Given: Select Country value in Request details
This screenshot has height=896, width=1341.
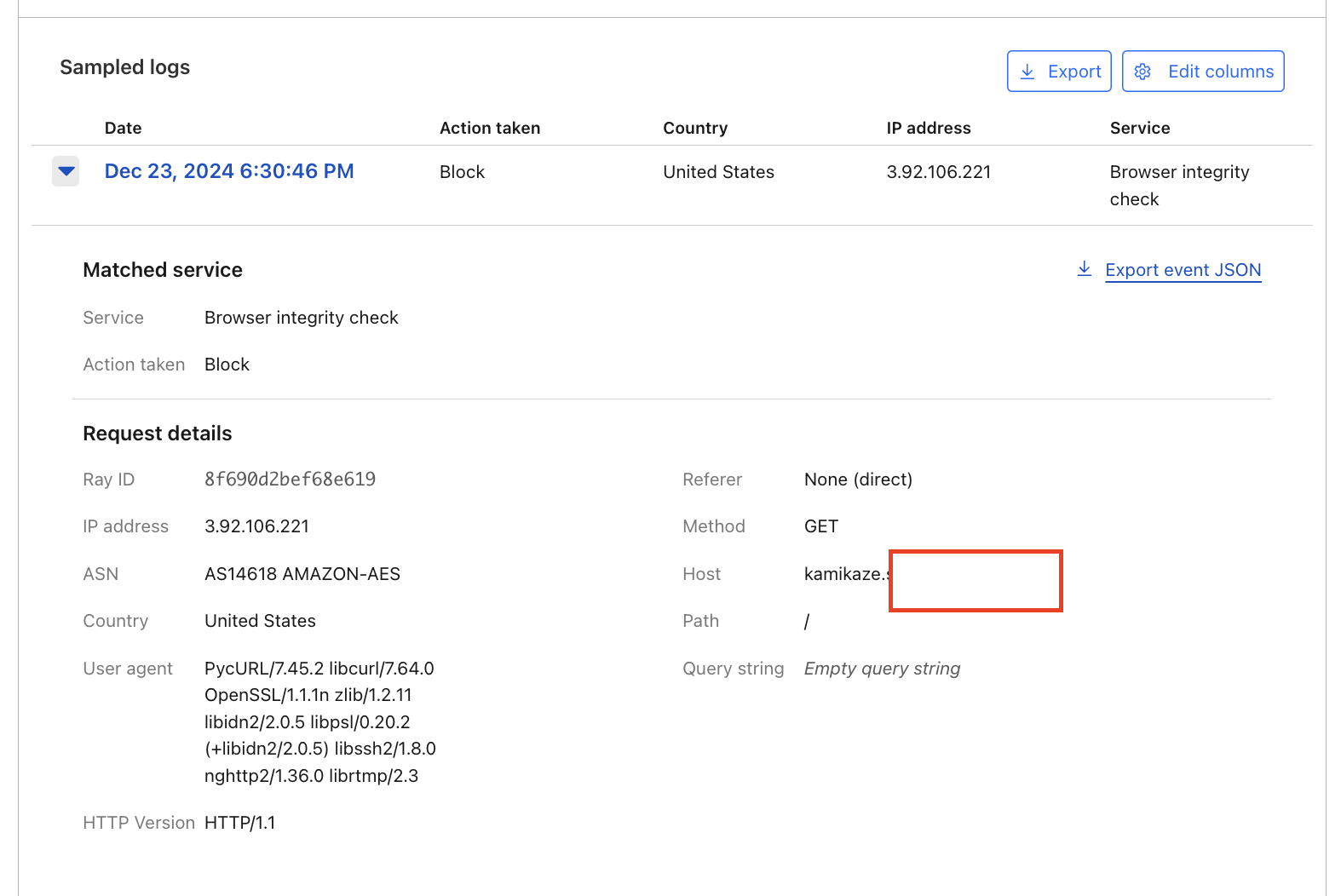Looking at the screenshot, I should click(x=260, y=621).
